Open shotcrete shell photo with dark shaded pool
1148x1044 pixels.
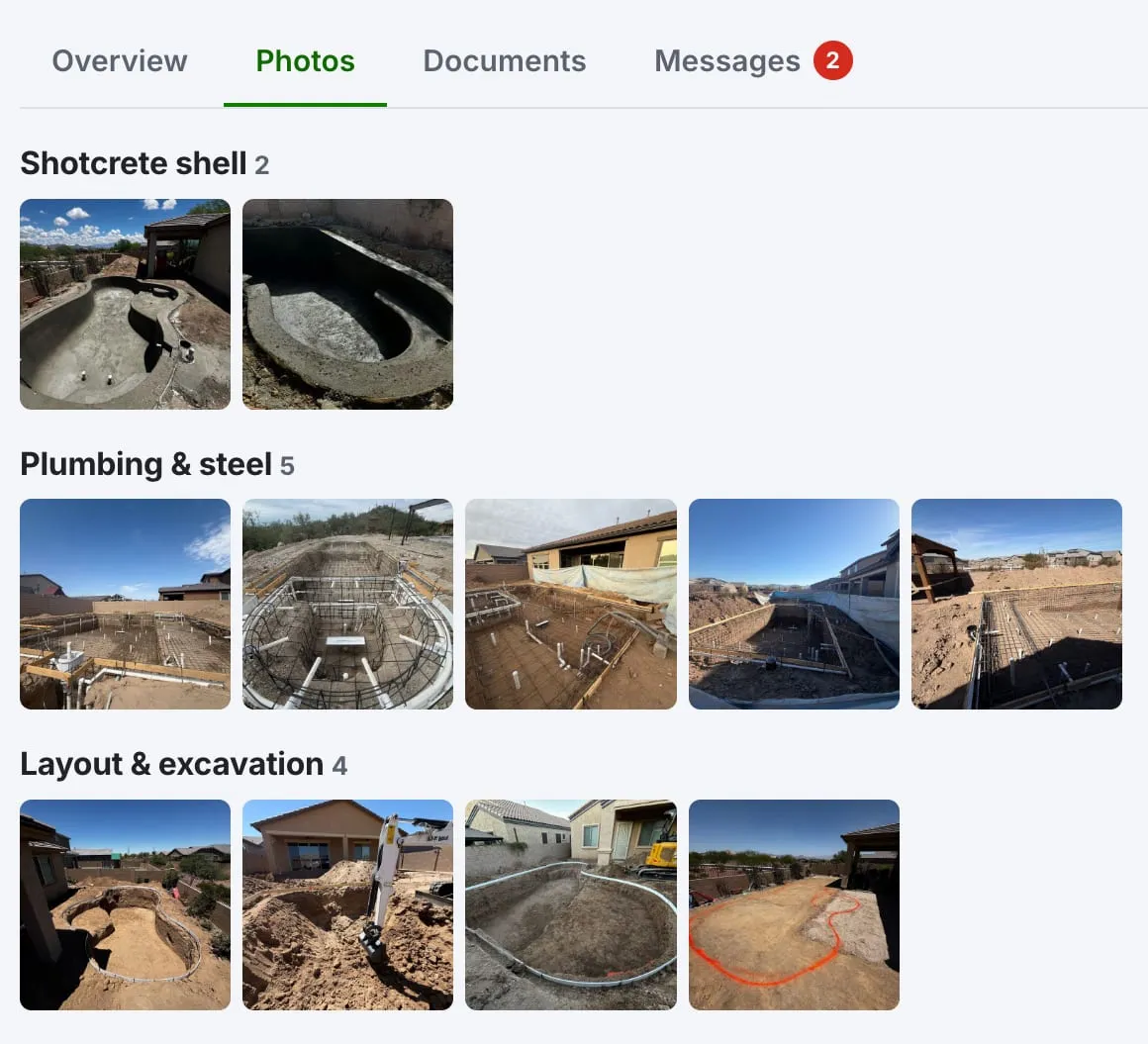(347, 304)
